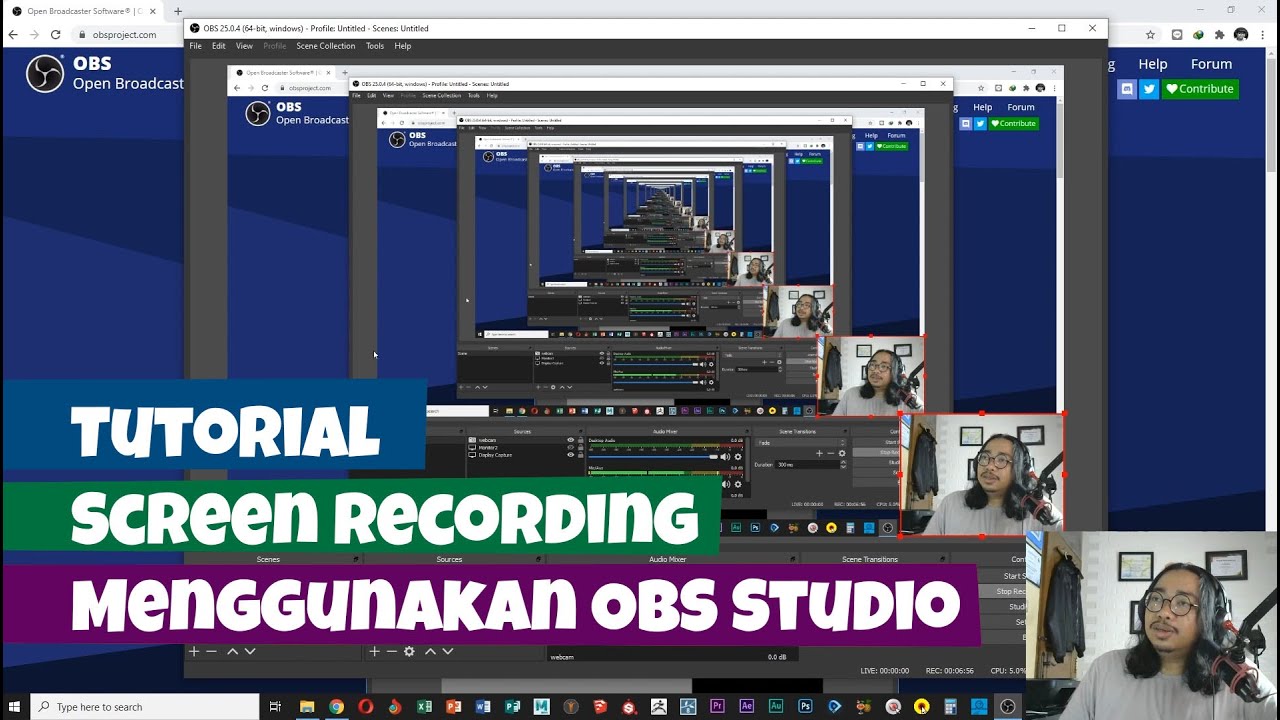Click the Discord icon on OBS website

coord(1127,89)
